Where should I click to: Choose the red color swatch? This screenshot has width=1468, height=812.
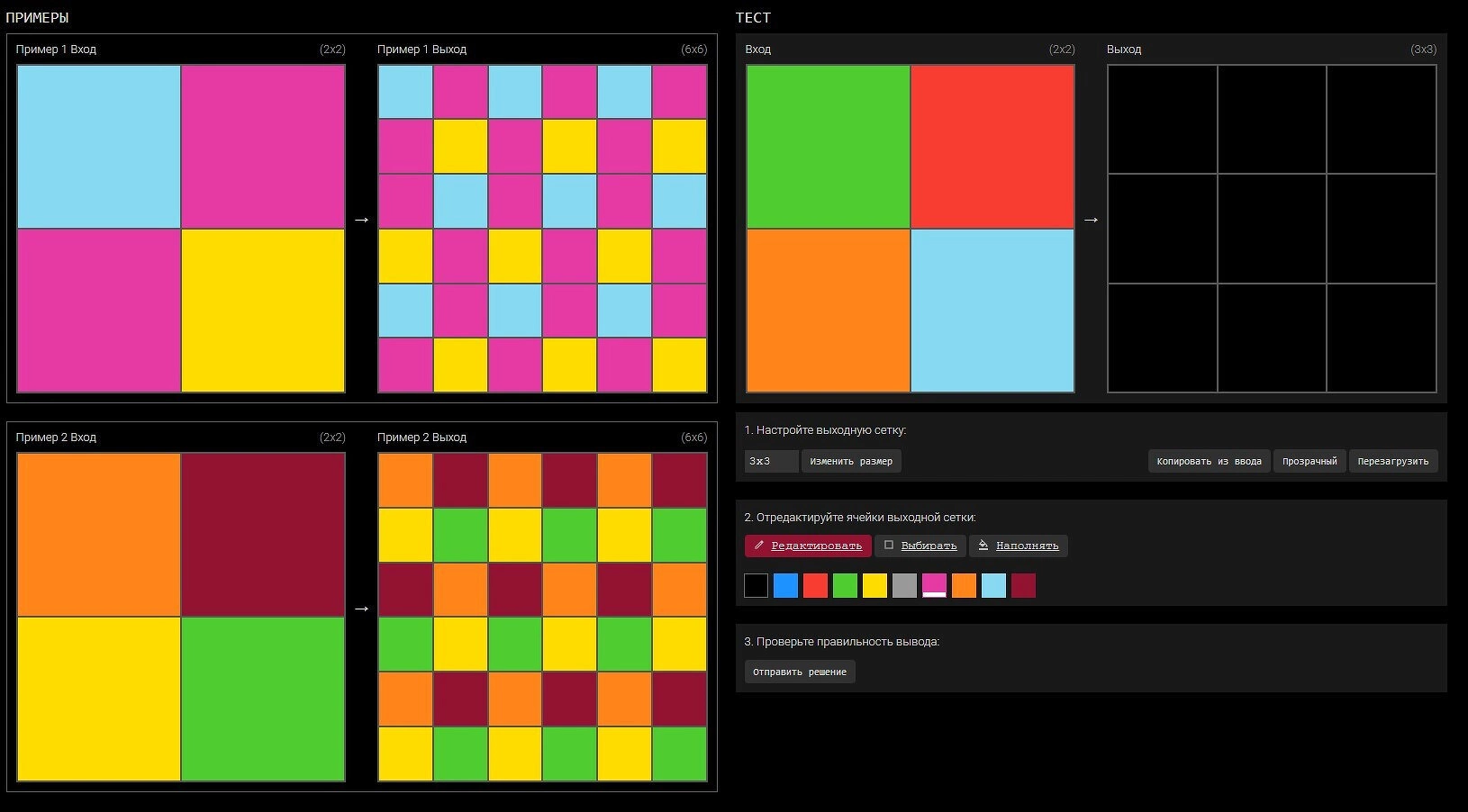pyautogui.click(x=816, y=585)
